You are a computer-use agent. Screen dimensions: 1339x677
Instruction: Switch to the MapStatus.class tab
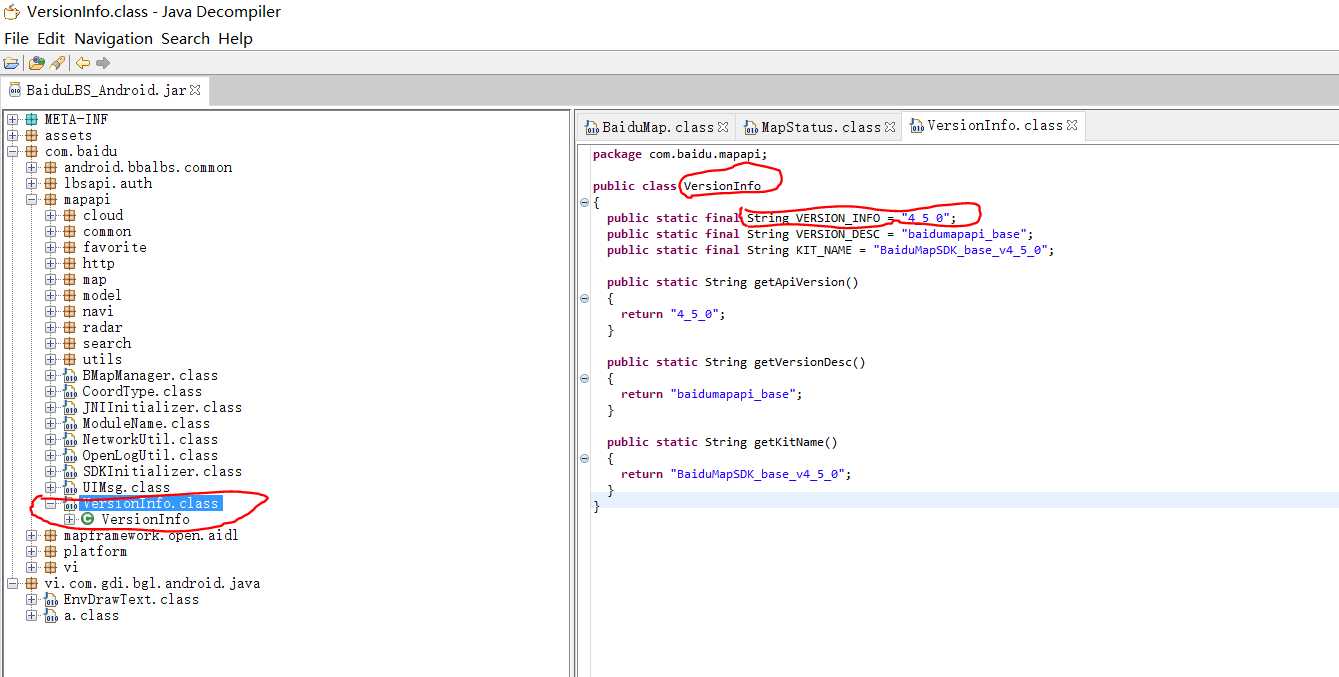[821, 127]
